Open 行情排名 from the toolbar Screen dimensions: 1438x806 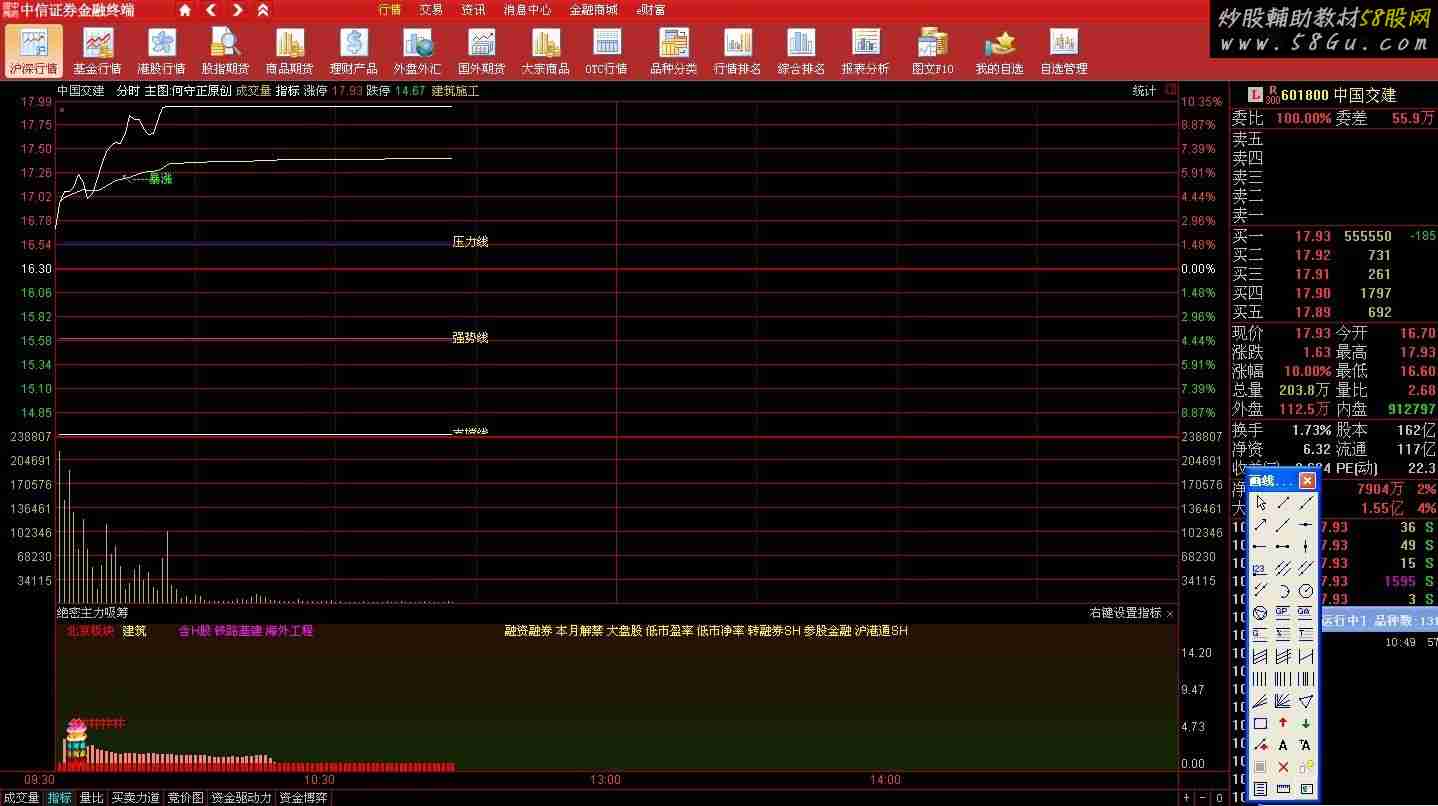pos(738,51)
